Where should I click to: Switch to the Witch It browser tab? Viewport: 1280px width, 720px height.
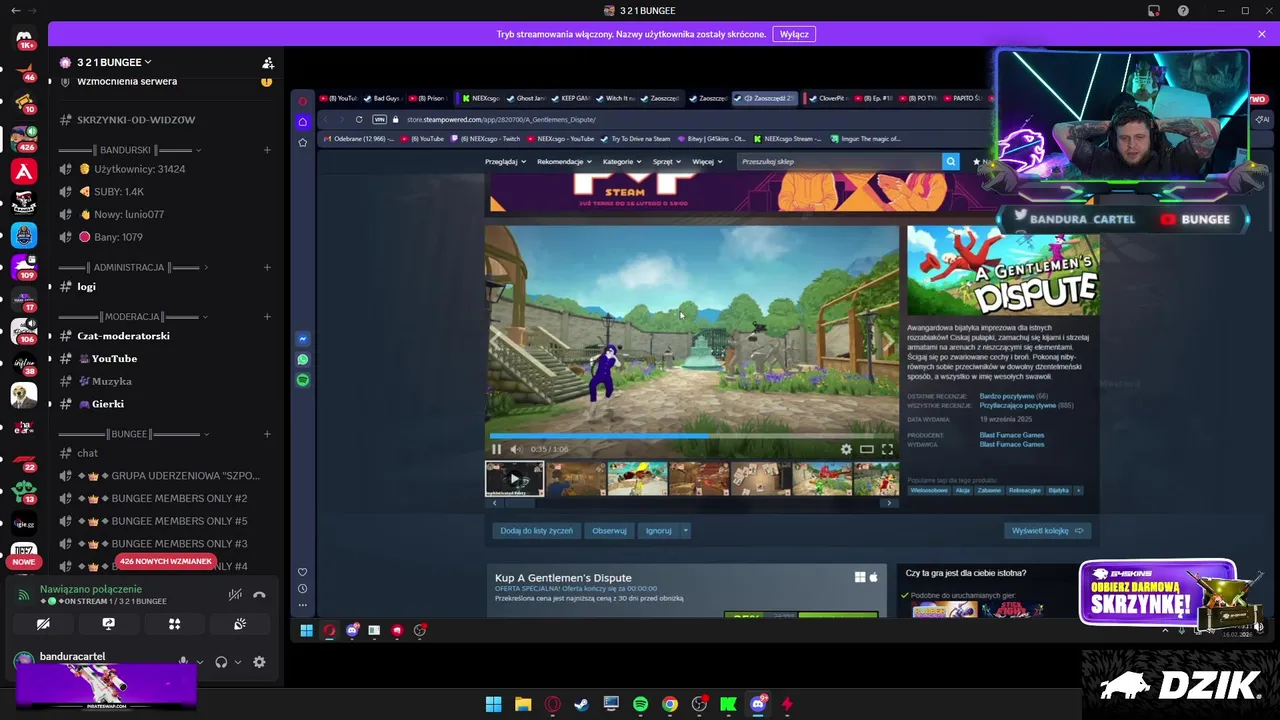(x=615, y=98)
